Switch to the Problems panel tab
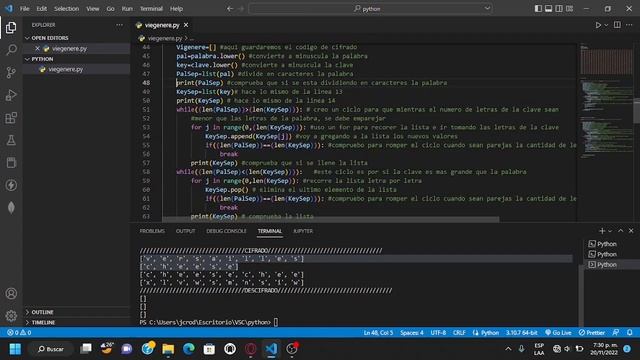This screenshot has width=640, height=360. 152,231
